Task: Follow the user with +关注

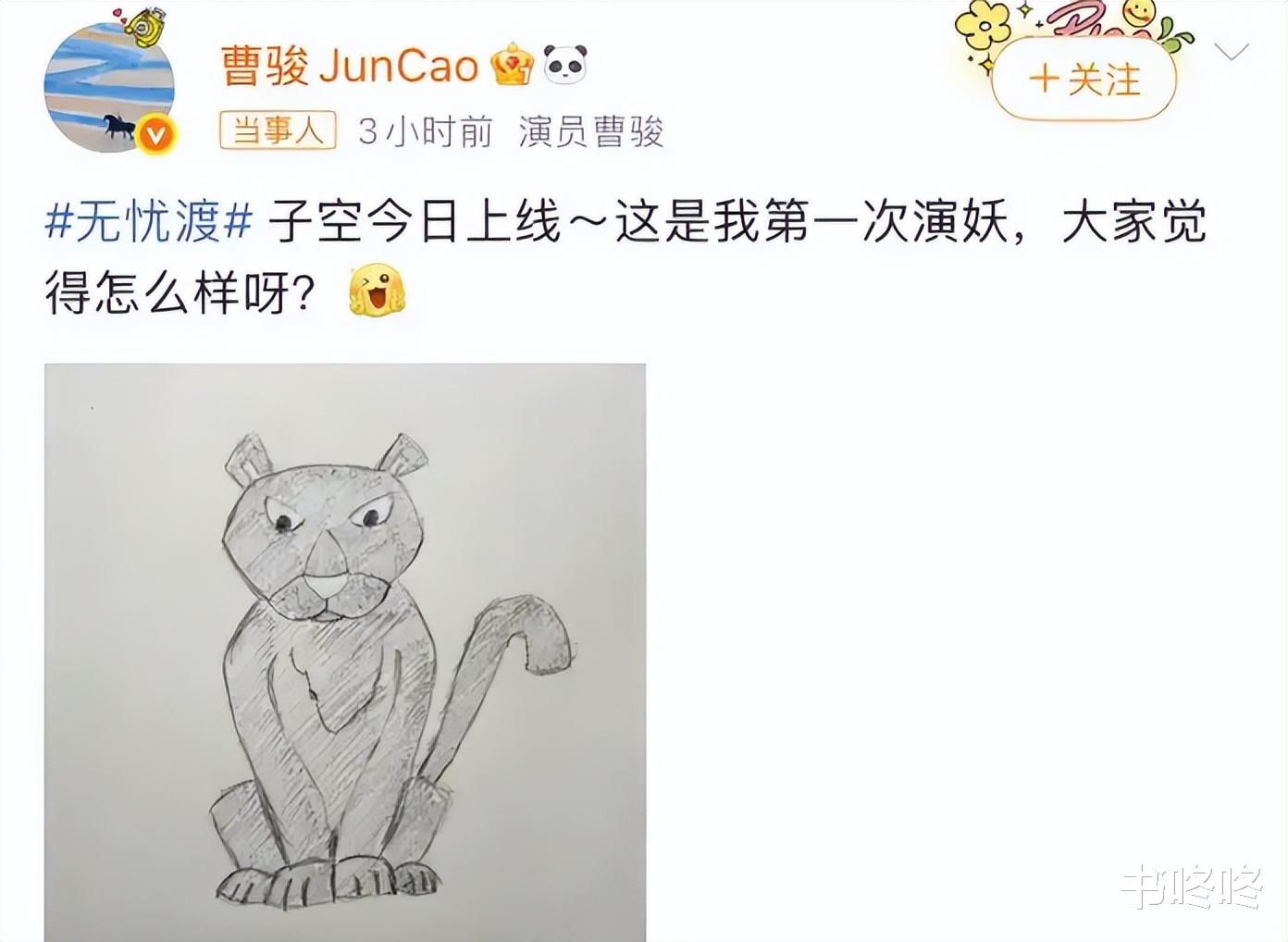Action: click(1084, 81)
